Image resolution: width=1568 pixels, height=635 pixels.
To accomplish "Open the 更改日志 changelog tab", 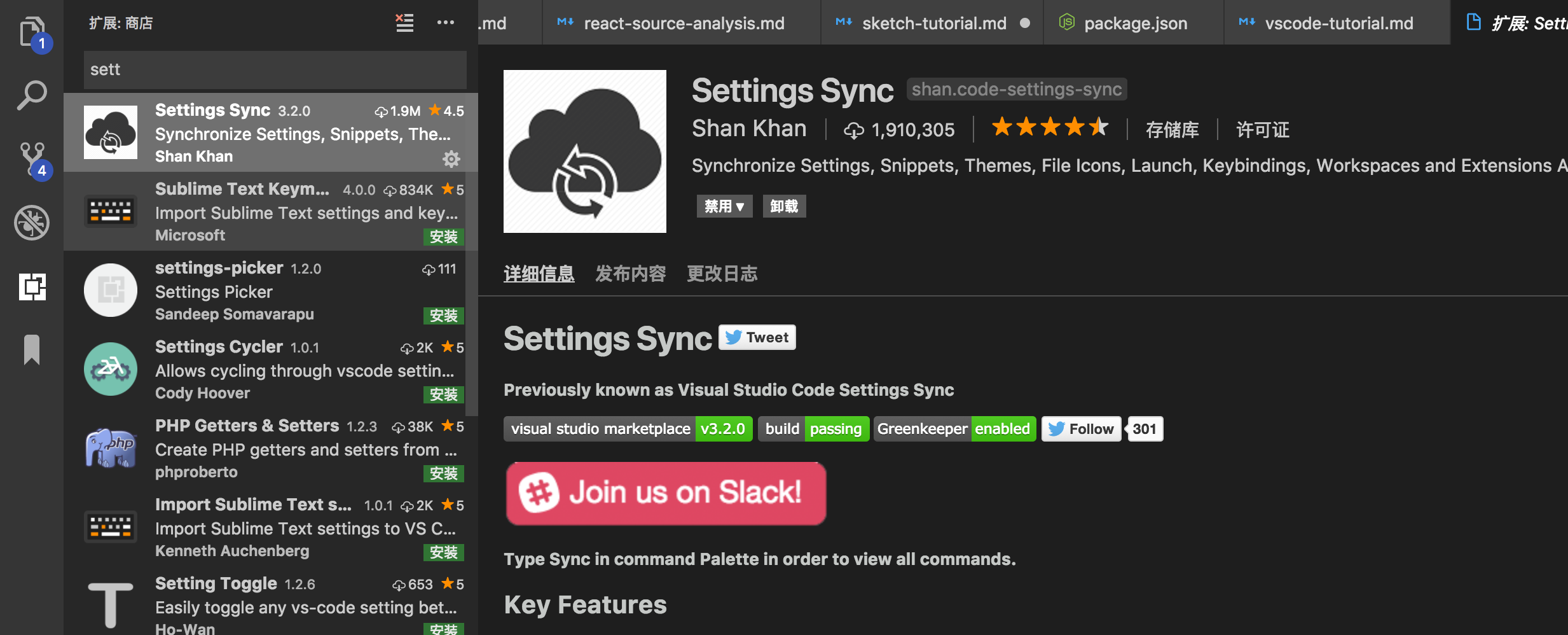I will coord(722,274).
